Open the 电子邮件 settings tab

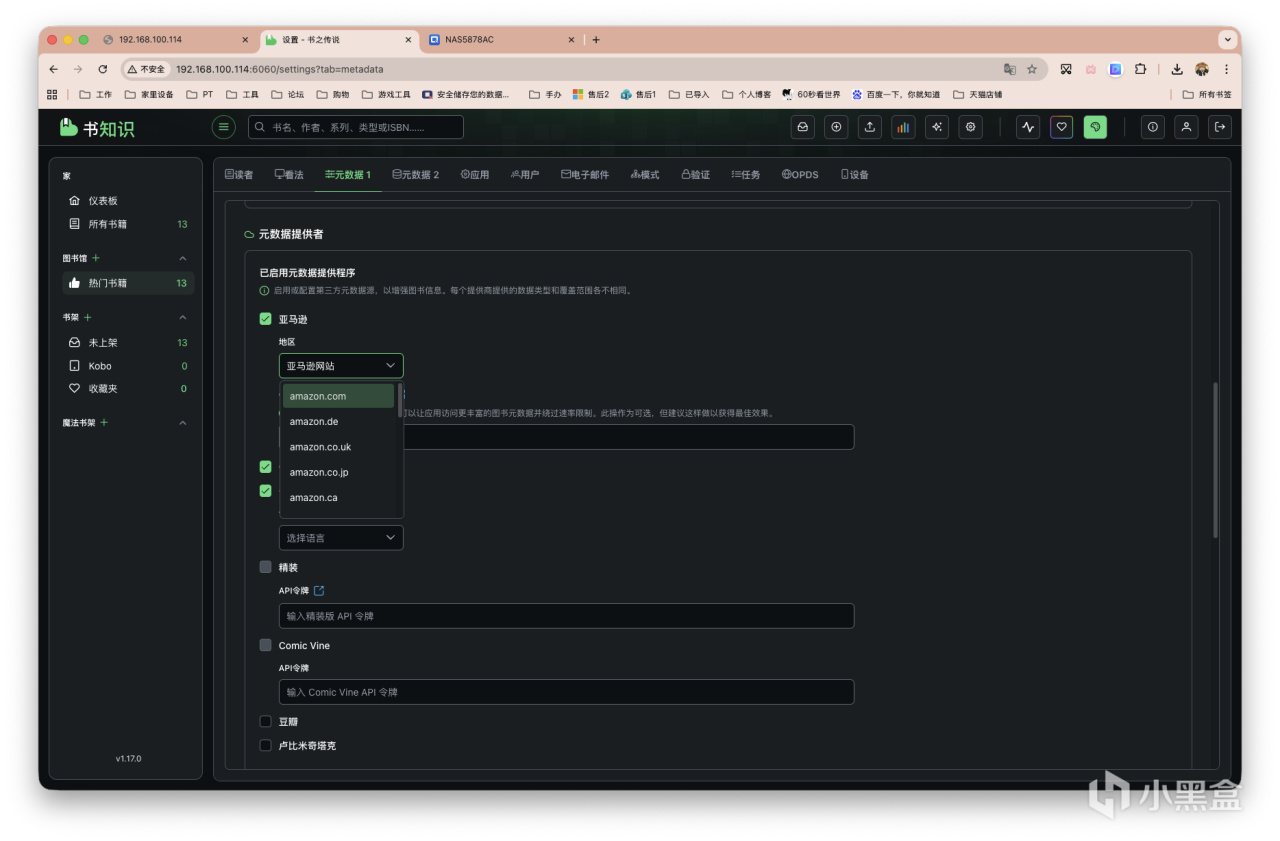585,175
